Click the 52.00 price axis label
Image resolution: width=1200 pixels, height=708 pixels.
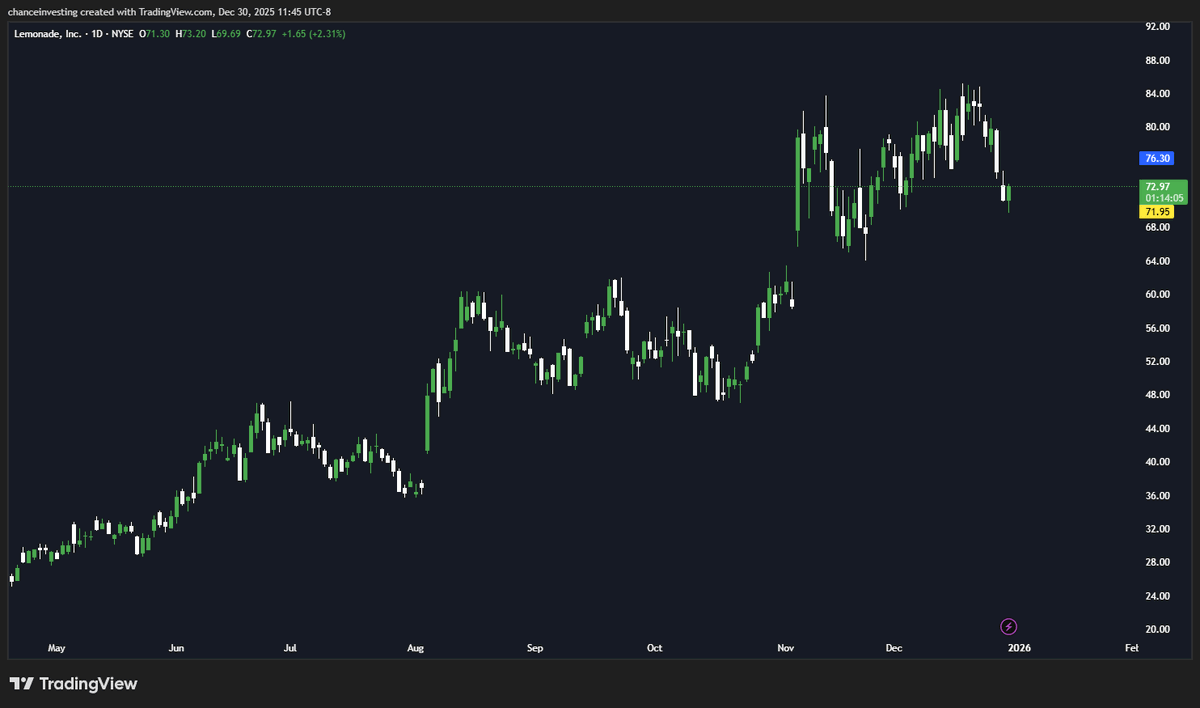[1158, 362]
